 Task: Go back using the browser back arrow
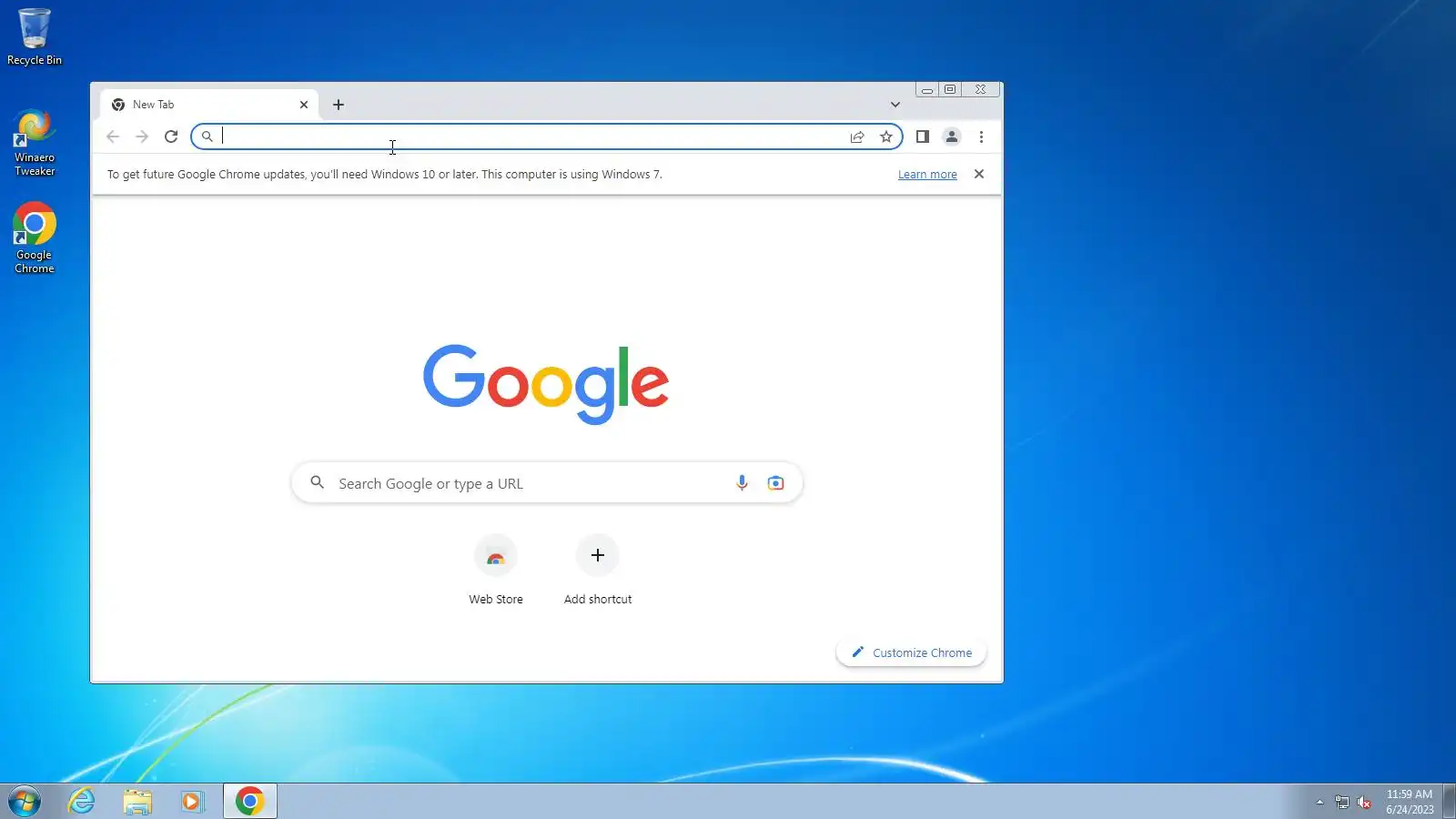coord(113,136)
